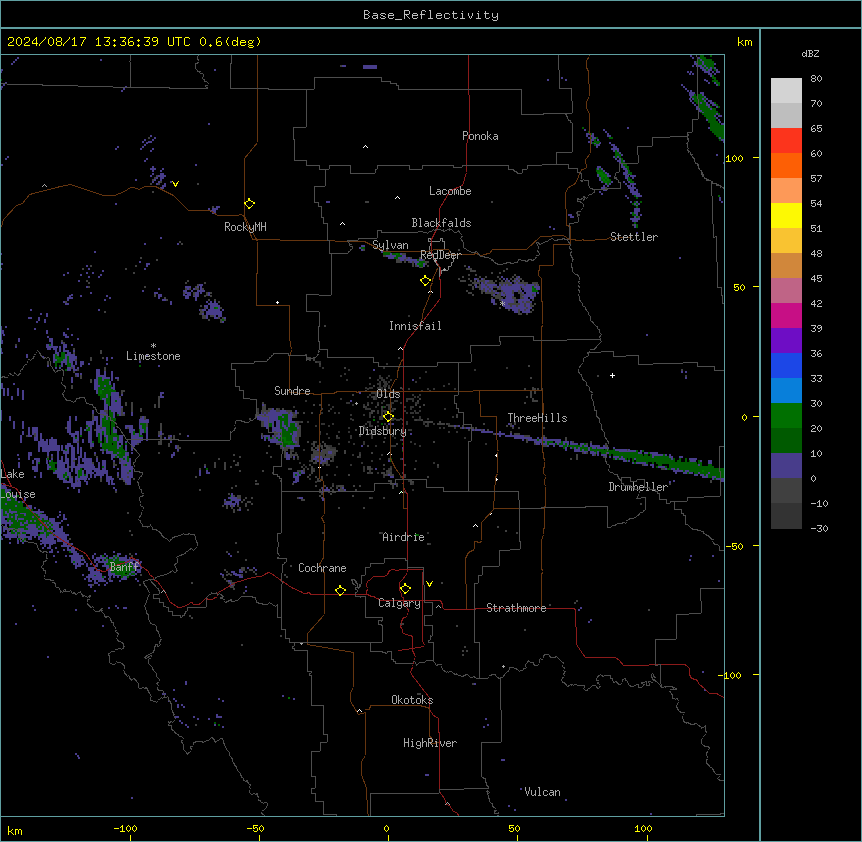The height and width of the screenshot is (842, 862).
Task: Click the 80 value on dBZ legend
Action: 816,79
